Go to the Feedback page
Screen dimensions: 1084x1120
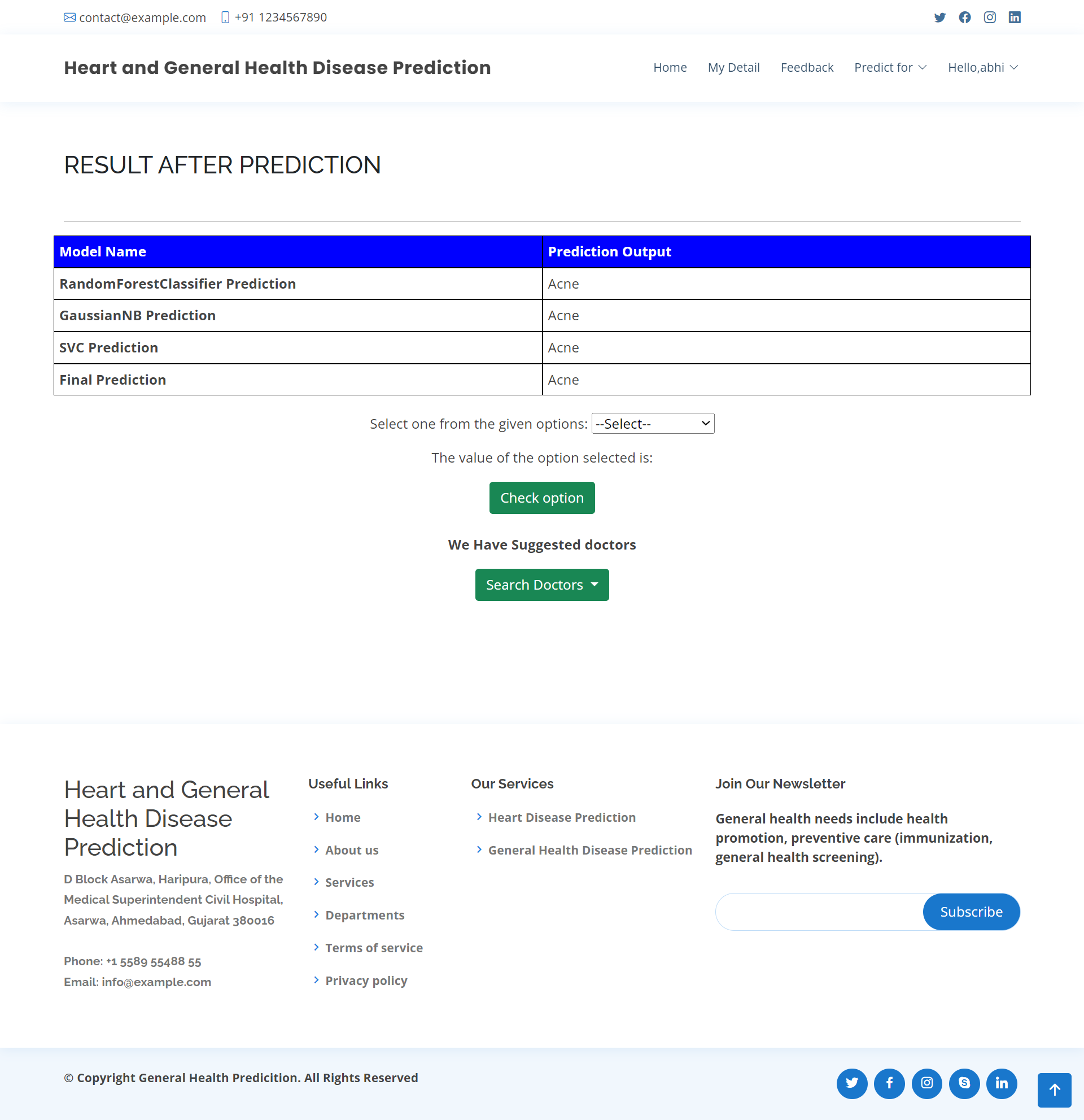tap(807, 67)
